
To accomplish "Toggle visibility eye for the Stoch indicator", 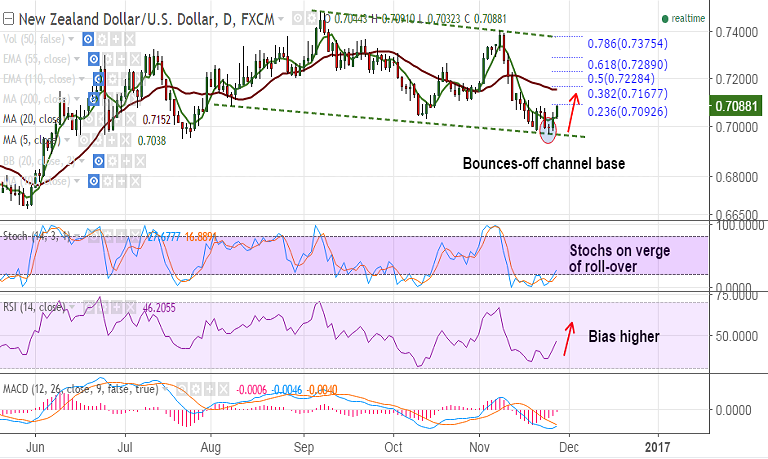I will 94,236.
